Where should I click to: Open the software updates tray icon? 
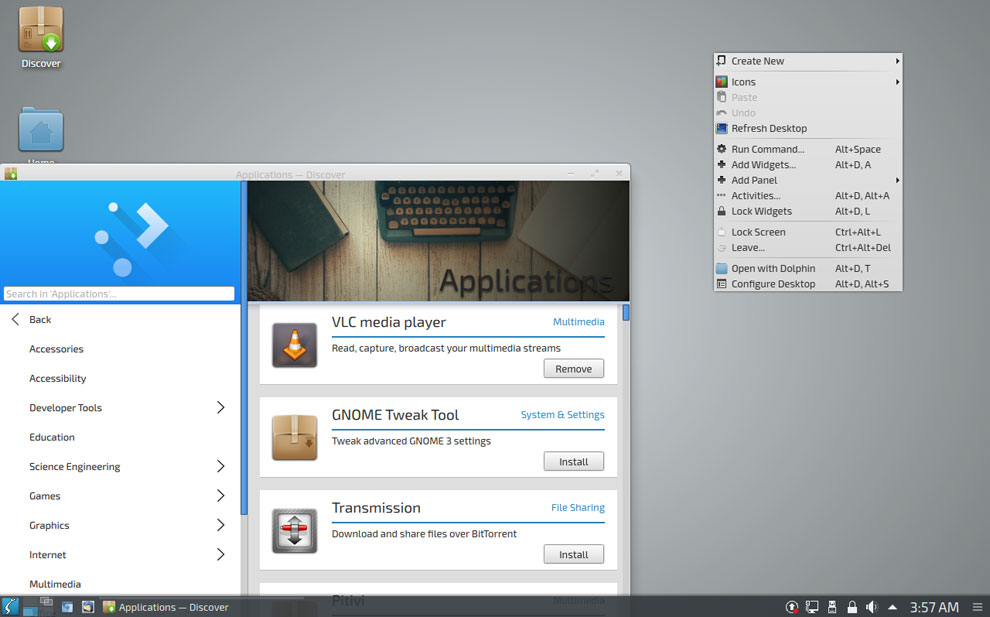pyautogui.click(x=792, y=607)
